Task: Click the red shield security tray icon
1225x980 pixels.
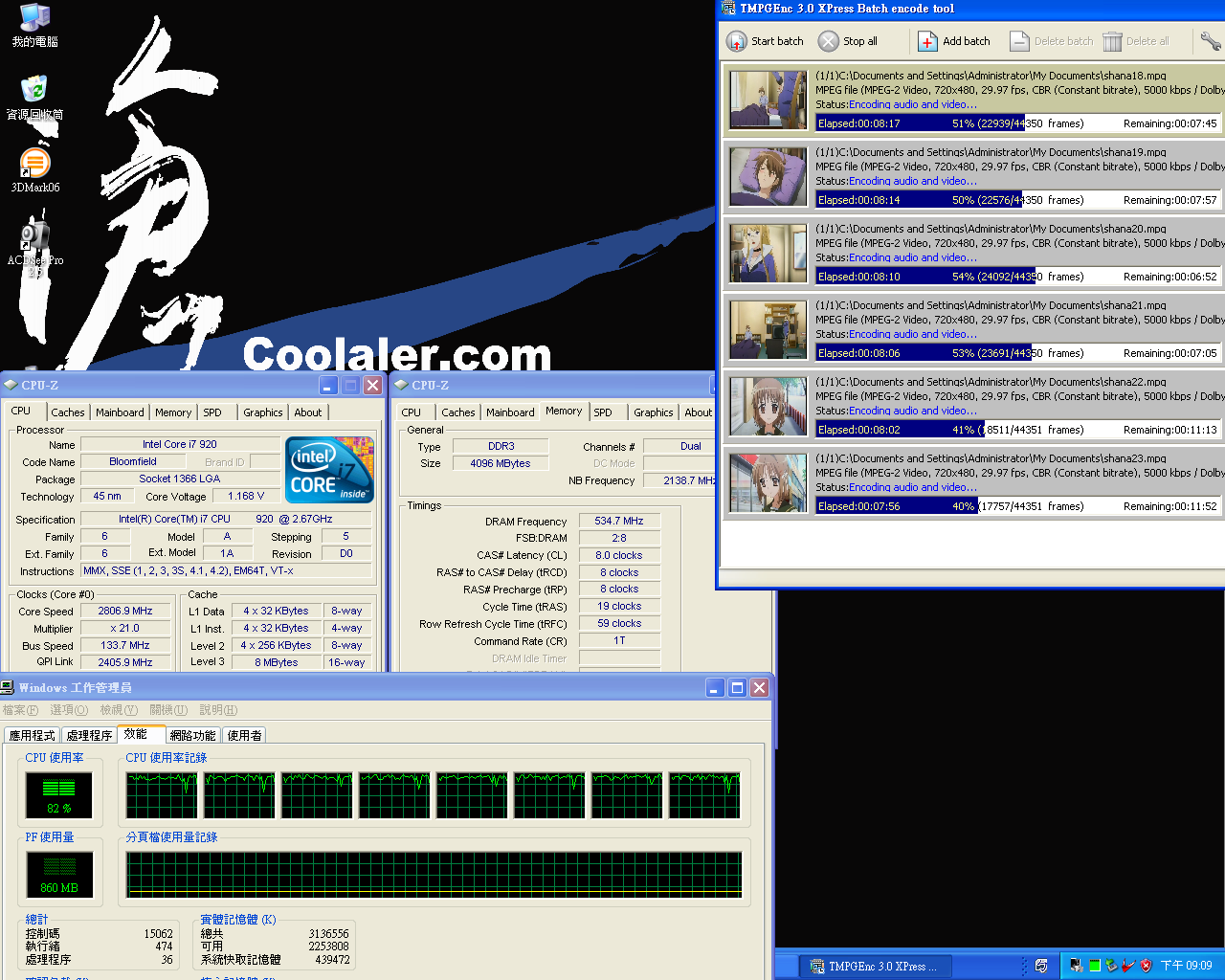Action: pos(1146,966)
